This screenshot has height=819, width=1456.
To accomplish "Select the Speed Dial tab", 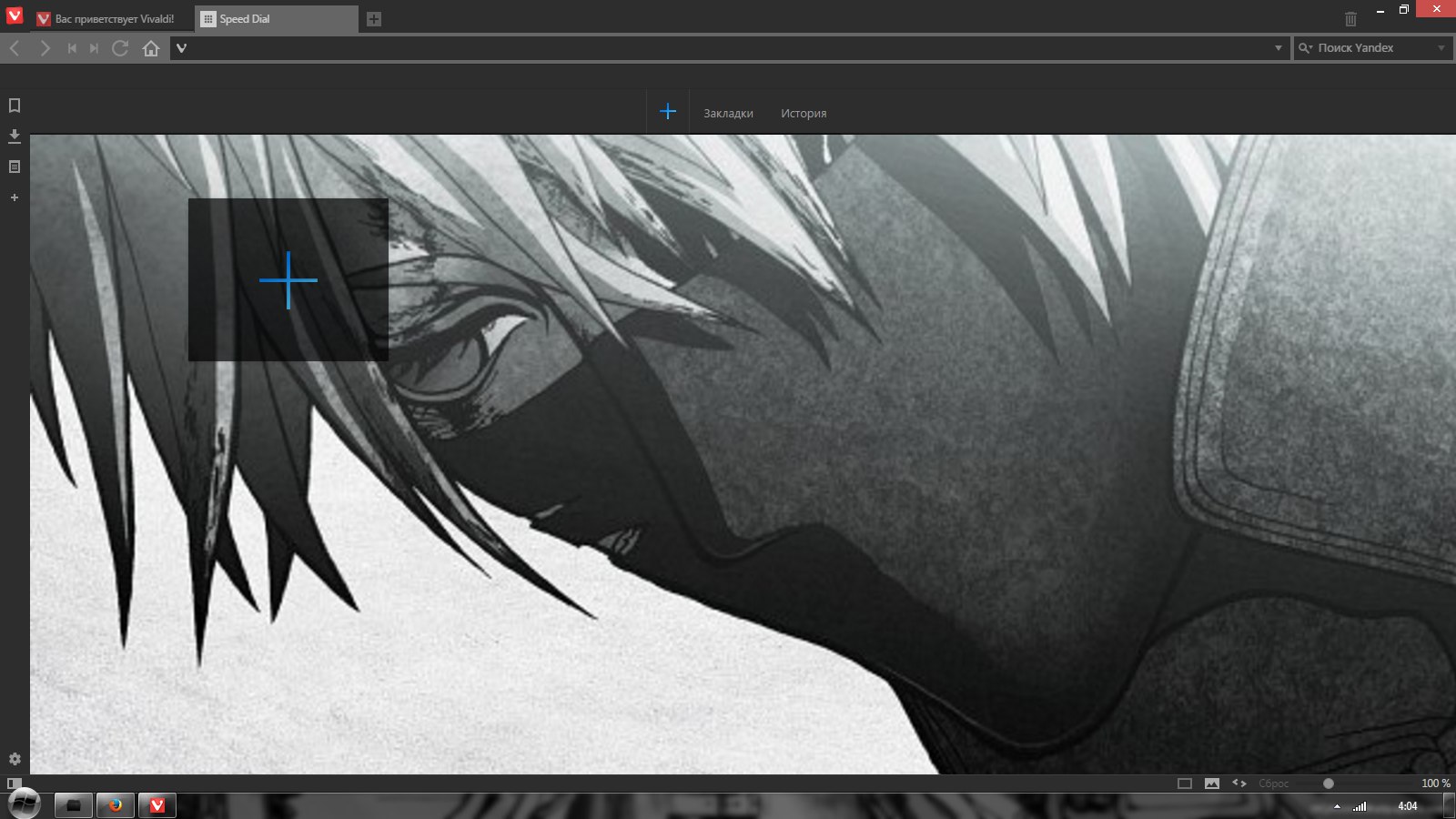I will pyautogui.click(x=276, y=19).
